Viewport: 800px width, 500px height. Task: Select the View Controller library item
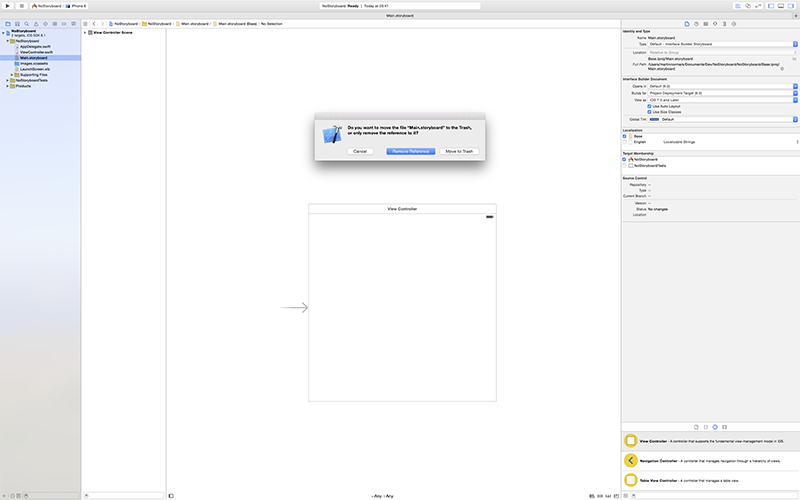[x=711, y=441]
